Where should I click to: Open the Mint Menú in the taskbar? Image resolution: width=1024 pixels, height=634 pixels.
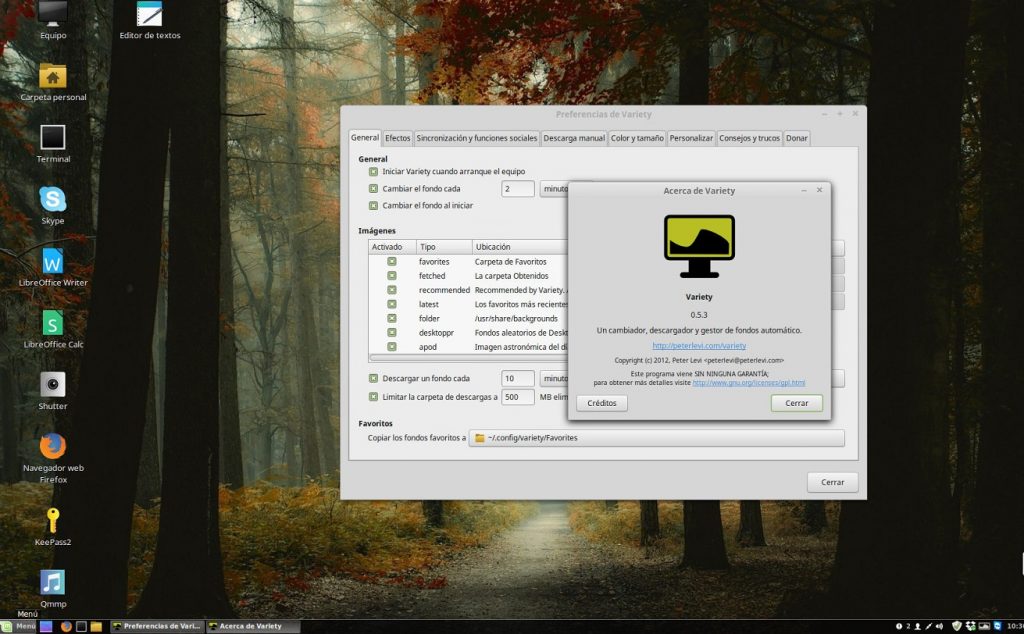click(x=20, y=627)
